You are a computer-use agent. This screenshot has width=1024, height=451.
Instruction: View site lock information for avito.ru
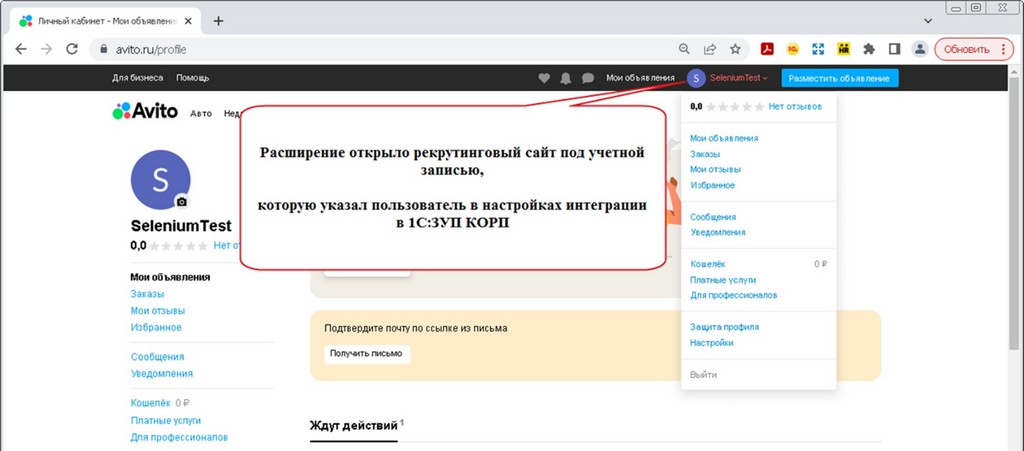click(x=103, y=49)
